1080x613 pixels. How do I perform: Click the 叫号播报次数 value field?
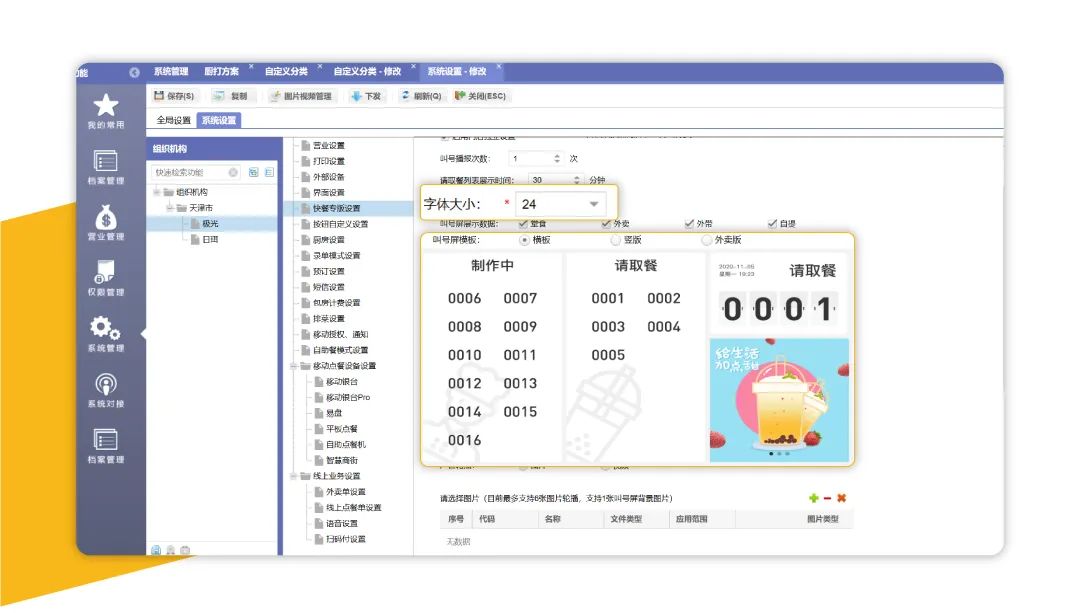coord(530,158)
